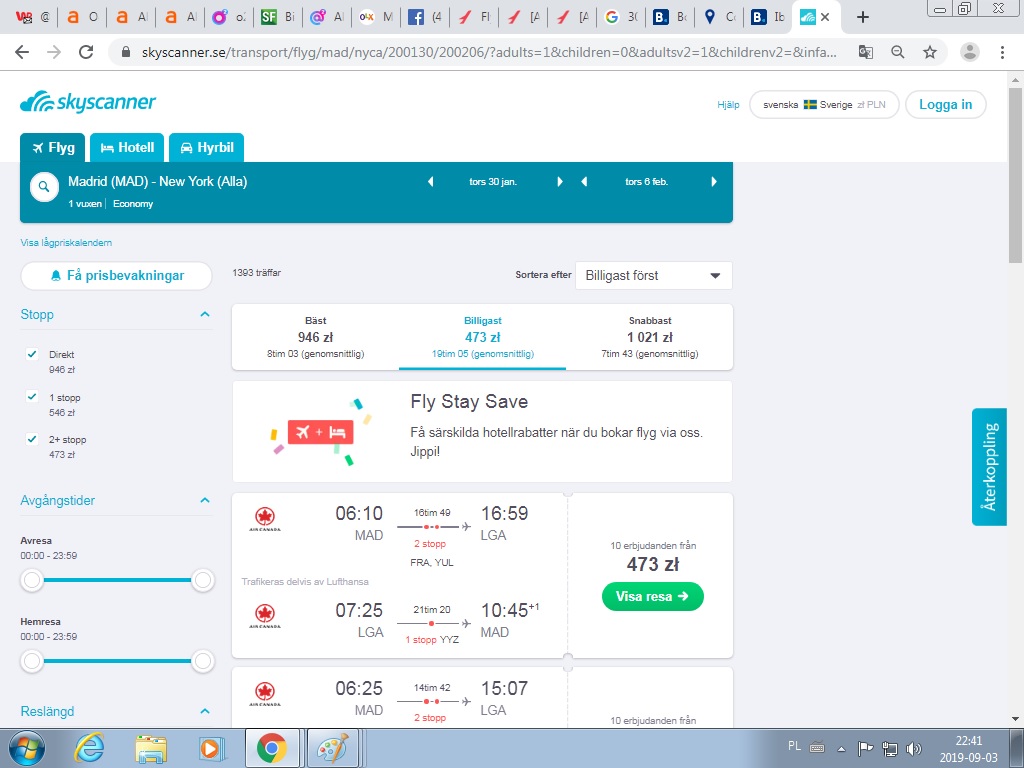This screenshot has width=1024, height=768.
Task: Open a new browser tab with plus icon
Action: click(863, 17)
